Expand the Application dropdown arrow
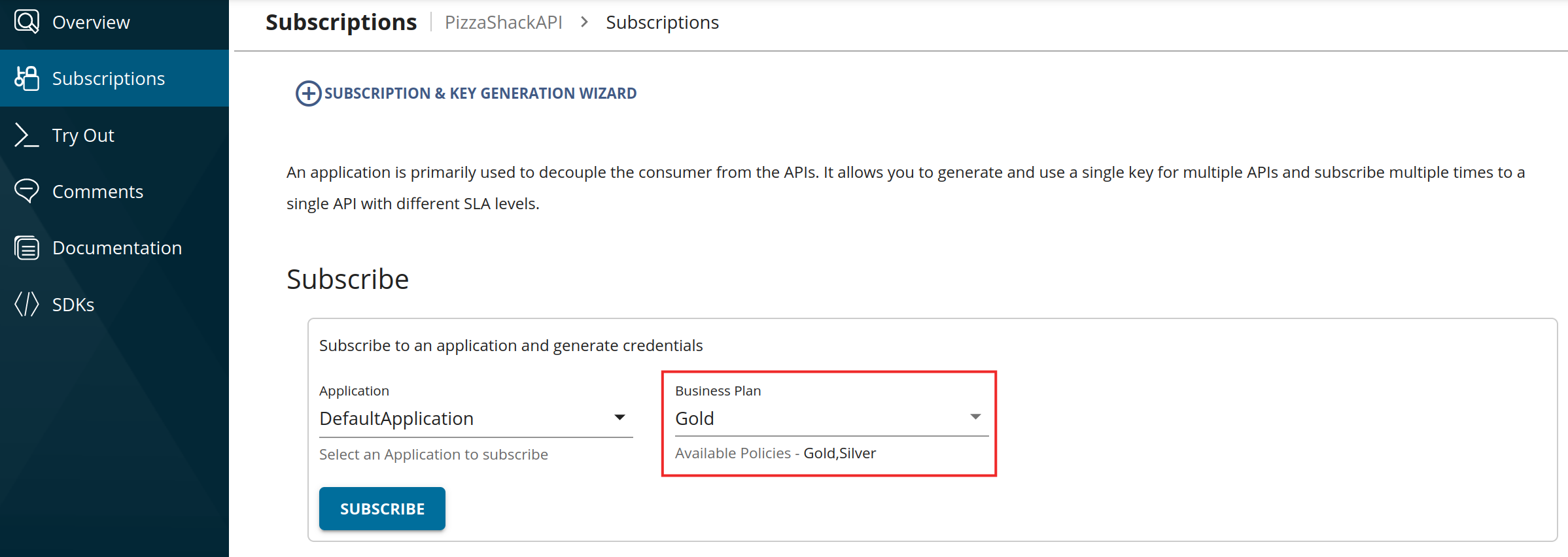 click(619, 417)
